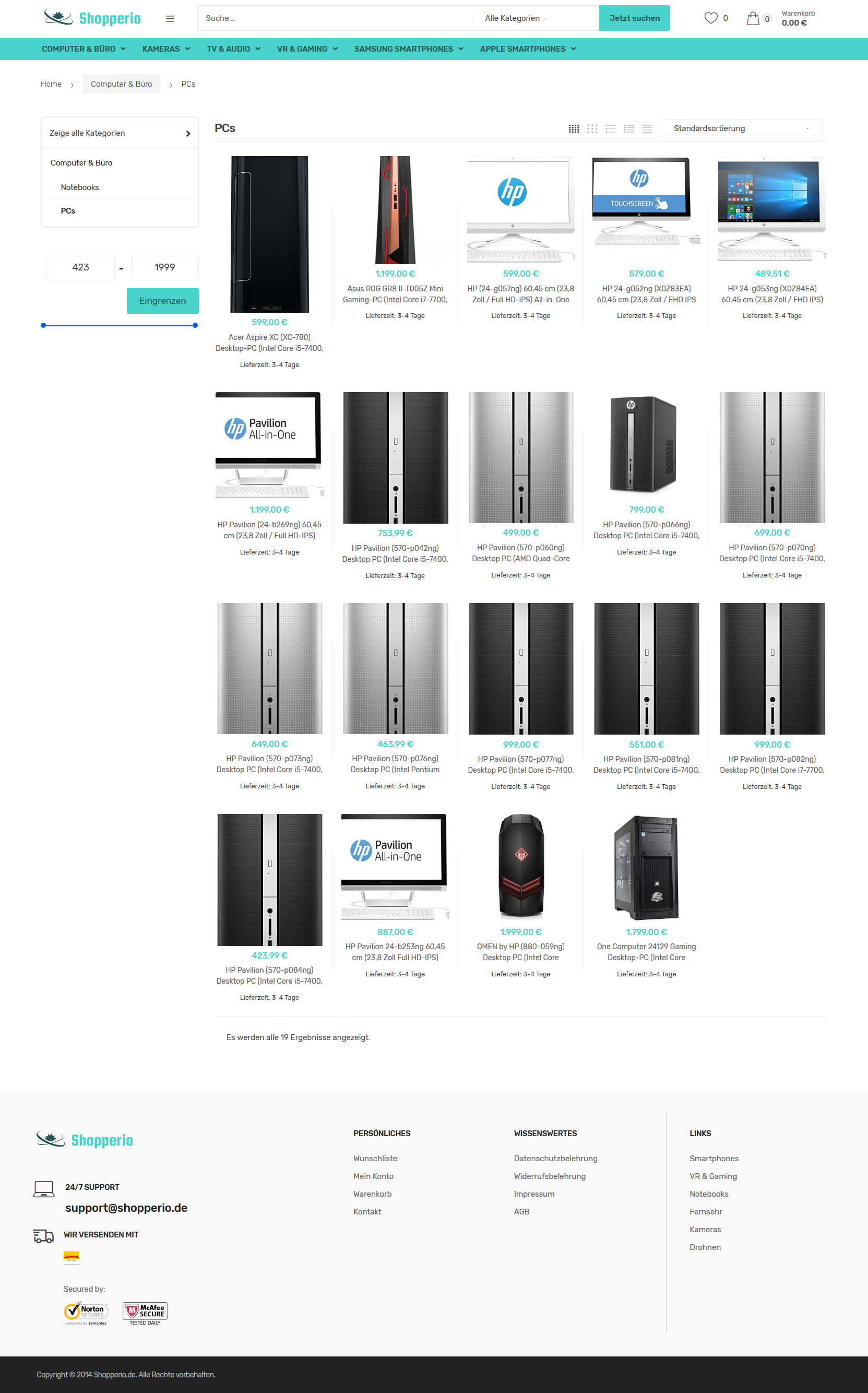Click the Jetzt suchen button
Screen dimensions: 868x1393
[634, 18]
